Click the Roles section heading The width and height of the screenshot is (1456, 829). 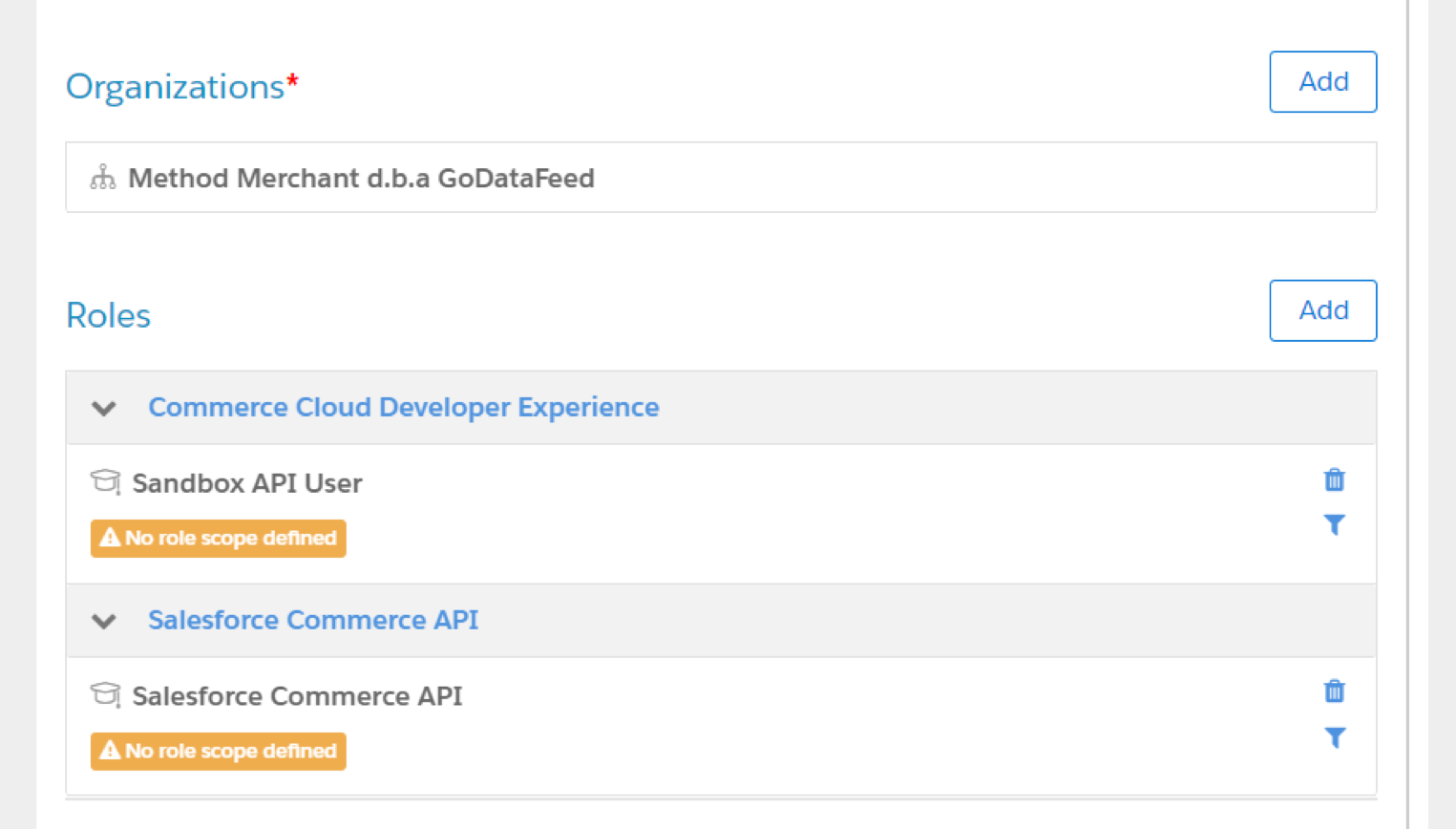click(x=108, y=315)
